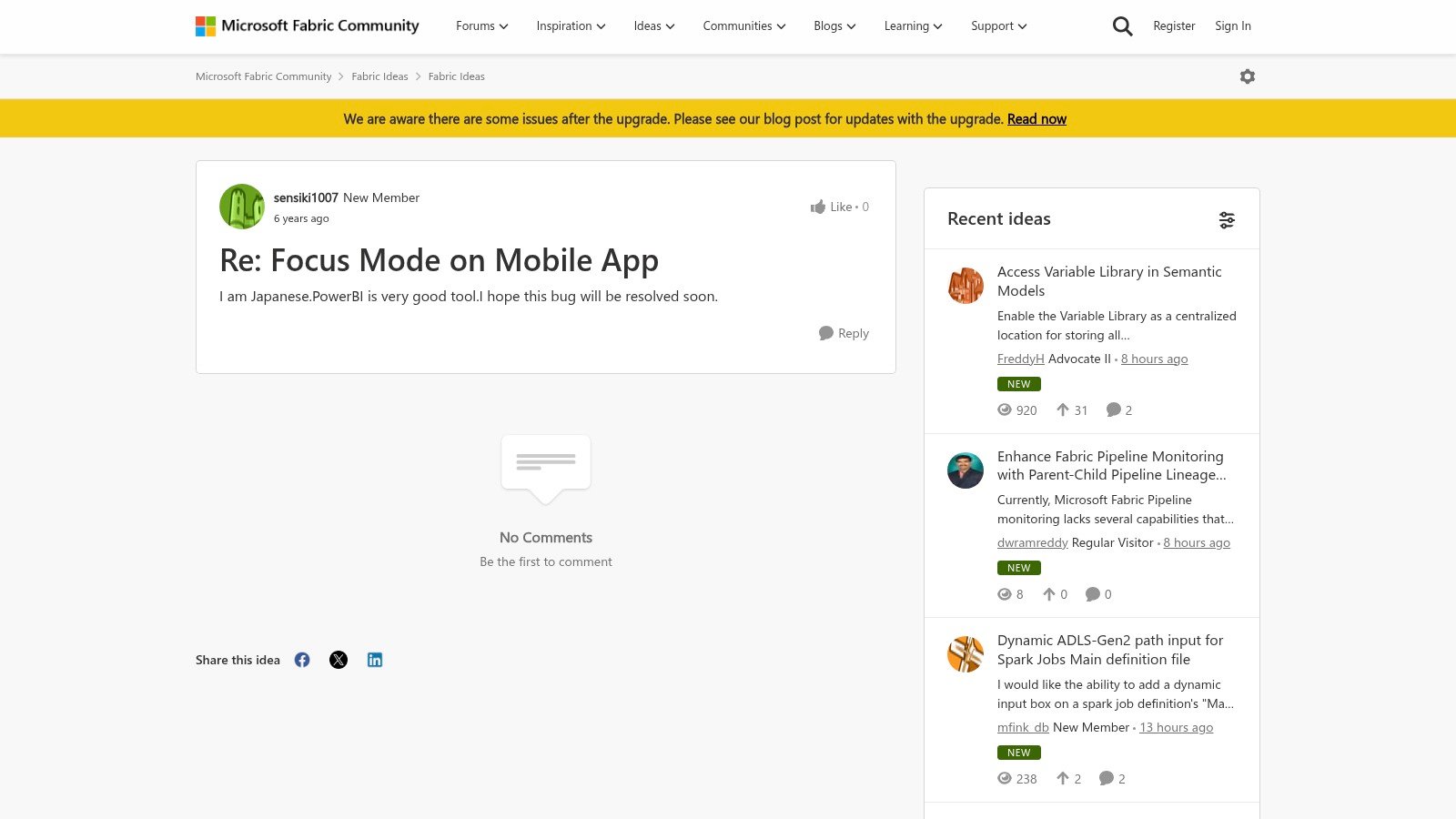Click the upvote arrow showing 31
The height and width of the screenshot is (819, 1456).
click(x=1063, y=409)
